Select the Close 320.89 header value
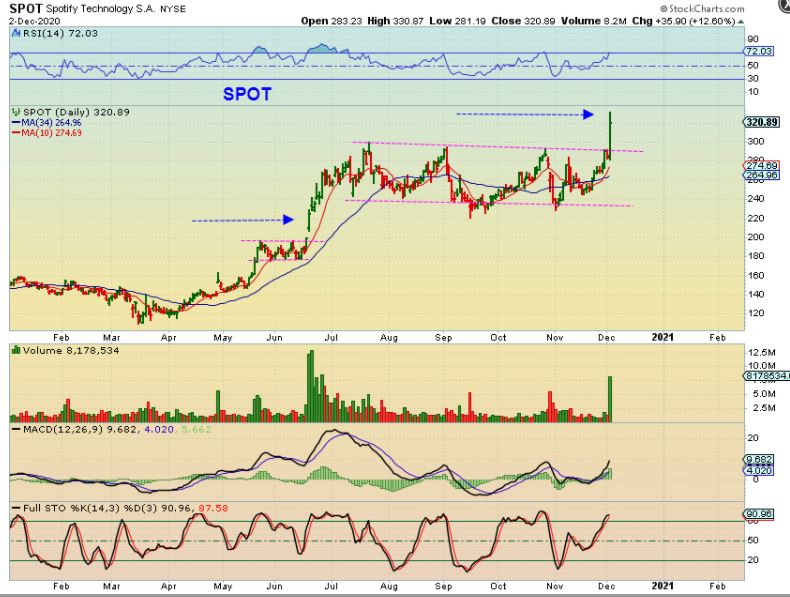Viewport: 790px width, 597px height. (x=523, y=21)
